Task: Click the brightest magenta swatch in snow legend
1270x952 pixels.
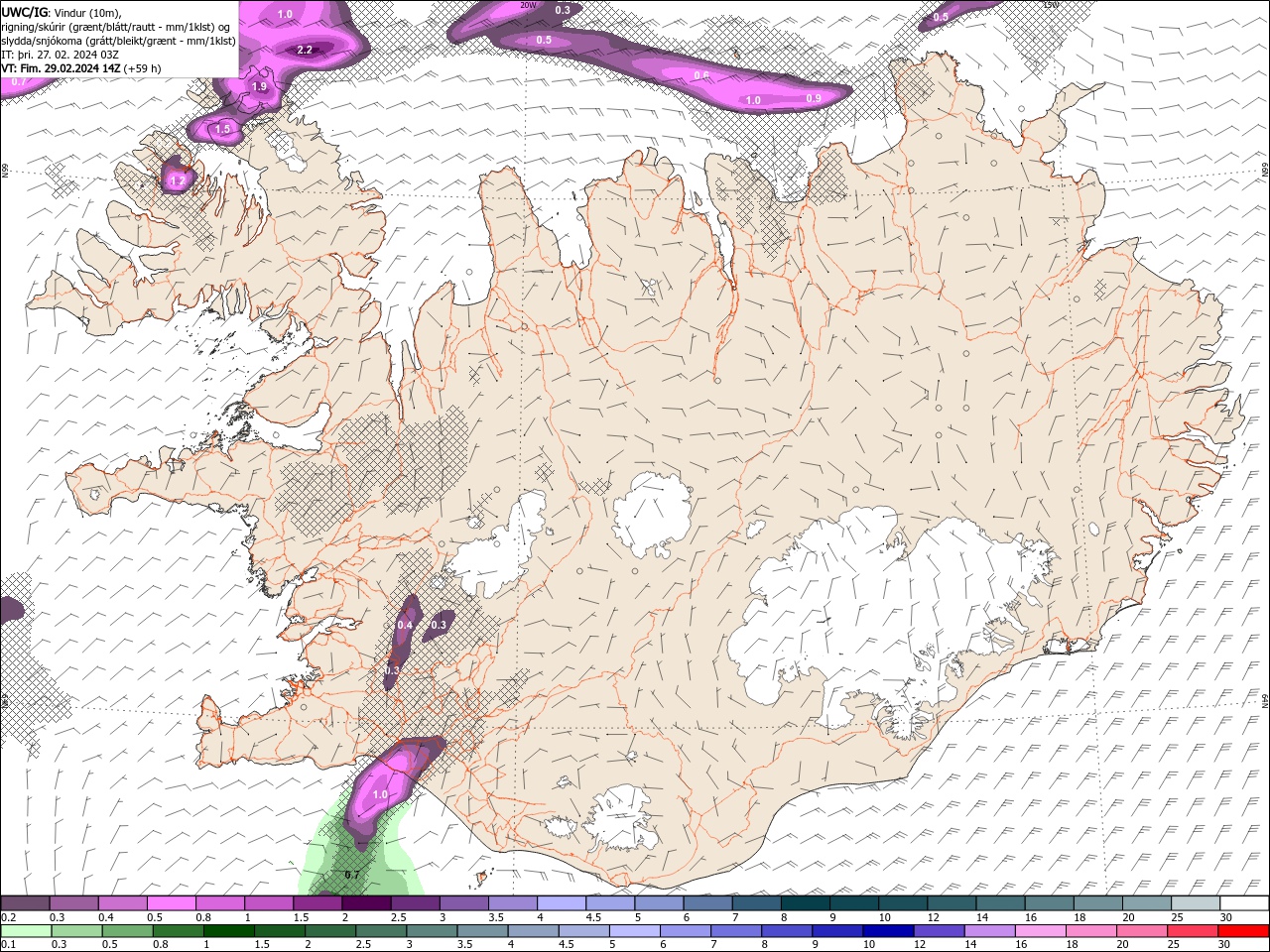Action: click(171, 903)
